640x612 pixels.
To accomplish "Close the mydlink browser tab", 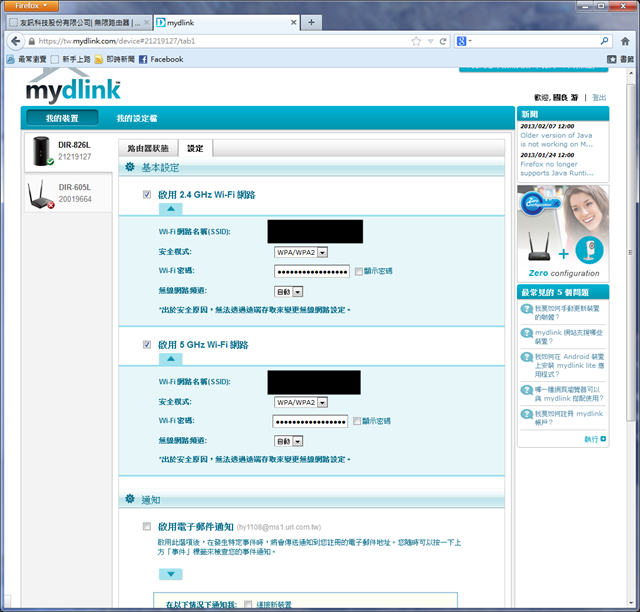I will pyautogui.click(x=293, y=22).
